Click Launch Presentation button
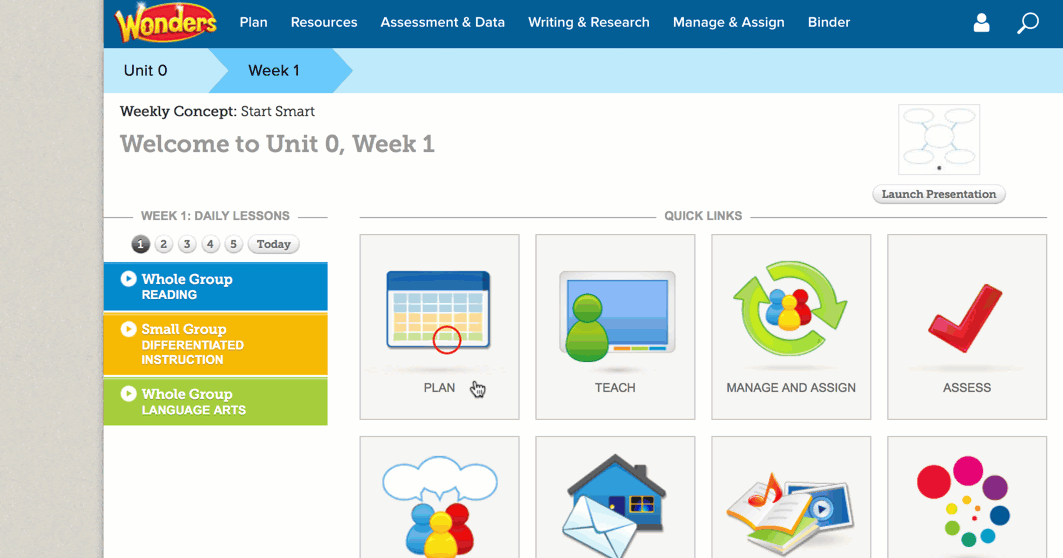This screenshot has width=1063, height=558. [x=939, y=194]
